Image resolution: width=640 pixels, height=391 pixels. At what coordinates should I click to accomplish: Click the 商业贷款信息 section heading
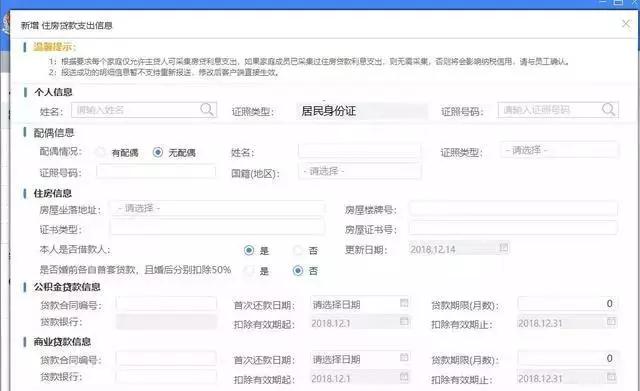point(62,342)
